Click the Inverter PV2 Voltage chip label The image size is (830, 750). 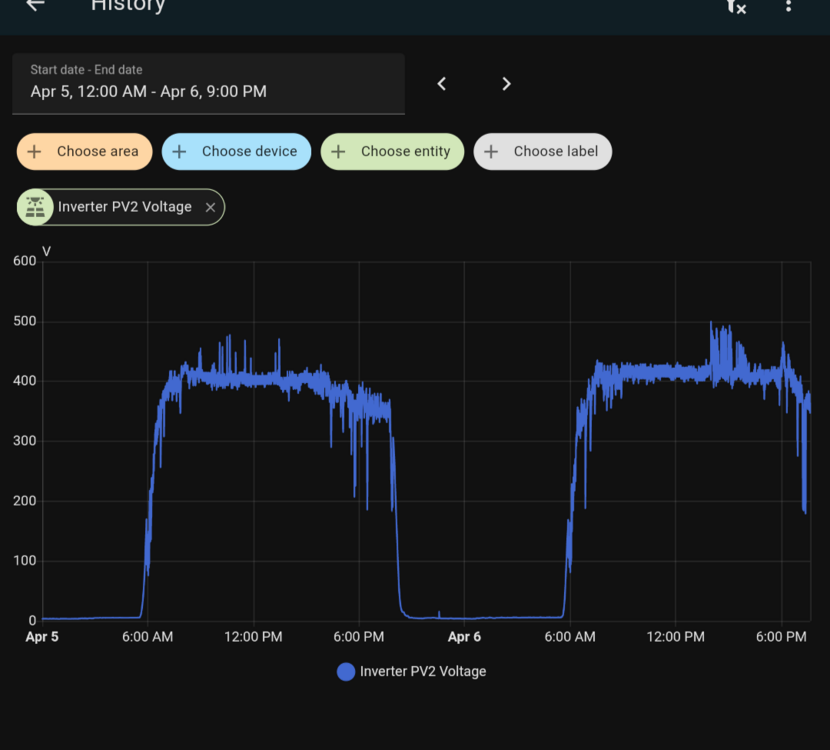(125, 207)
